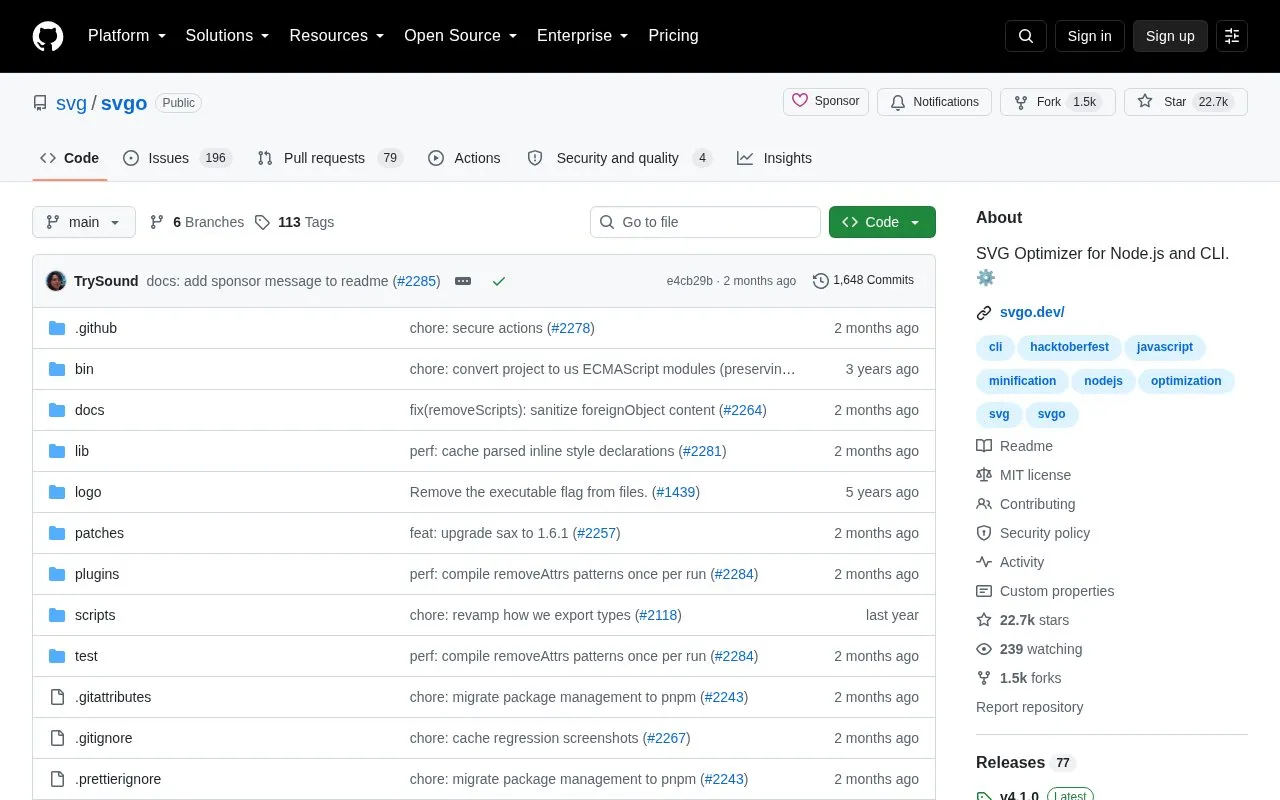Switch to the Code tab
This screenshot has width=1280, height=800.
coord(70,158)
